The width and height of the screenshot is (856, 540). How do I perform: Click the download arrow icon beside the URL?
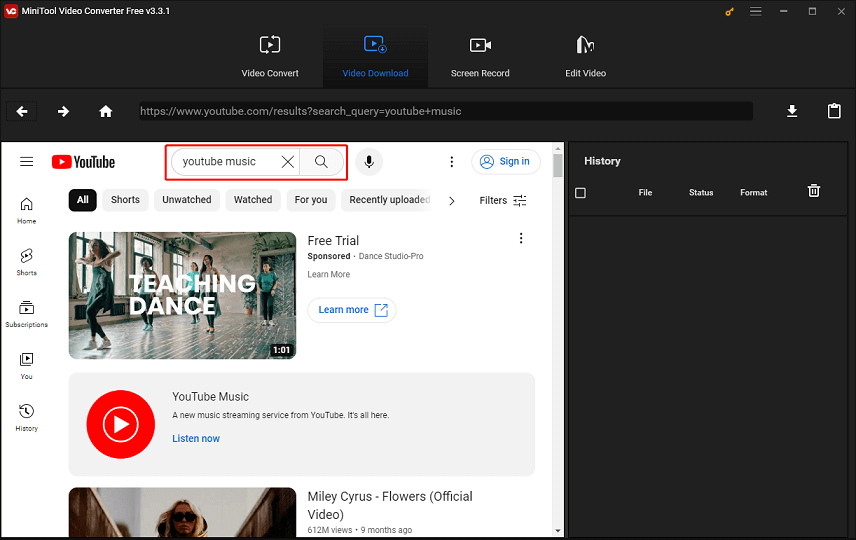(x=792, y=111)
